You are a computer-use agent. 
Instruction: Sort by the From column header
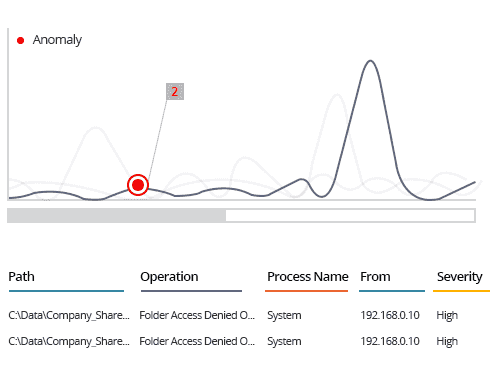[x=375, y=277]
